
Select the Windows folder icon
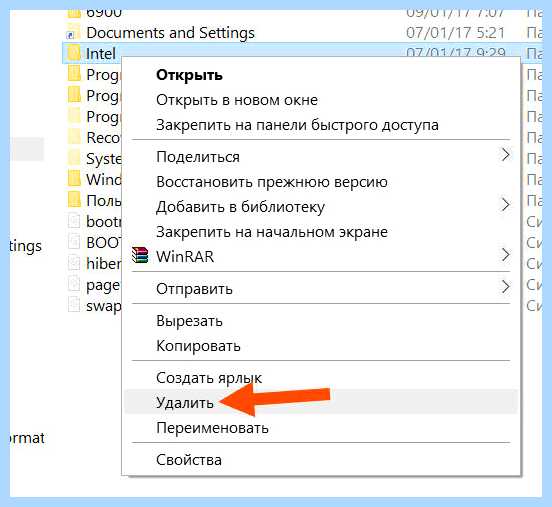(x=74, y=179)
